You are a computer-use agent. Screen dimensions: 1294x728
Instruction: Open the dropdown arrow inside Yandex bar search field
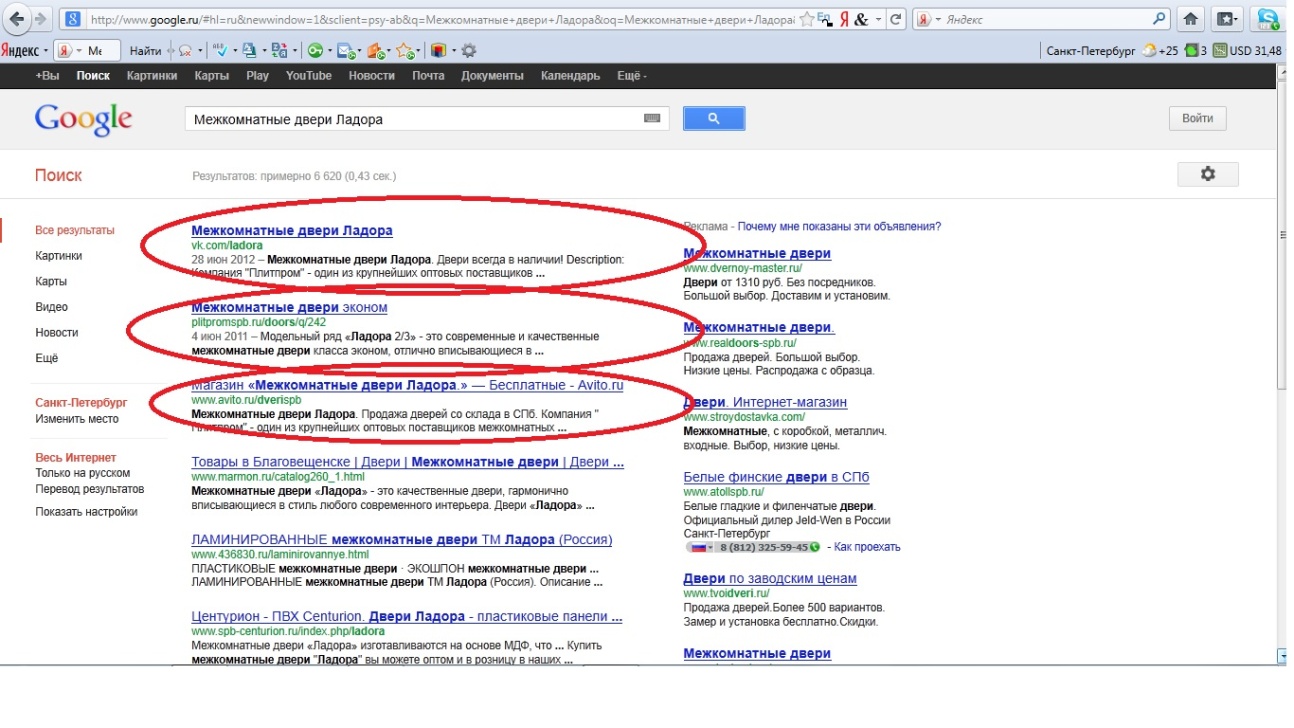[79, 50]
